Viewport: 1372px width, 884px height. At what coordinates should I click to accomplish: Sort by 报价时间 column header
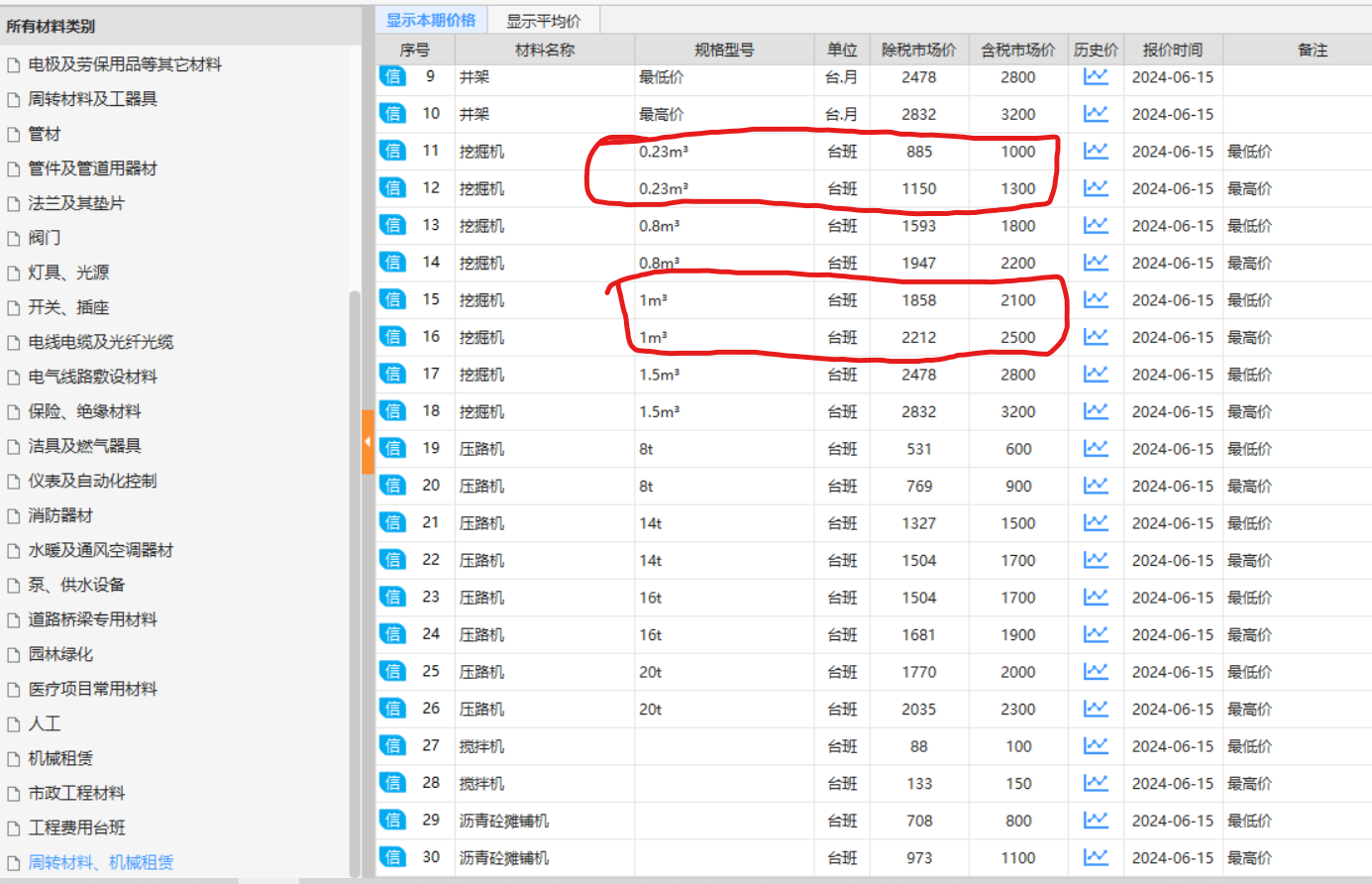coord(1173,50)
